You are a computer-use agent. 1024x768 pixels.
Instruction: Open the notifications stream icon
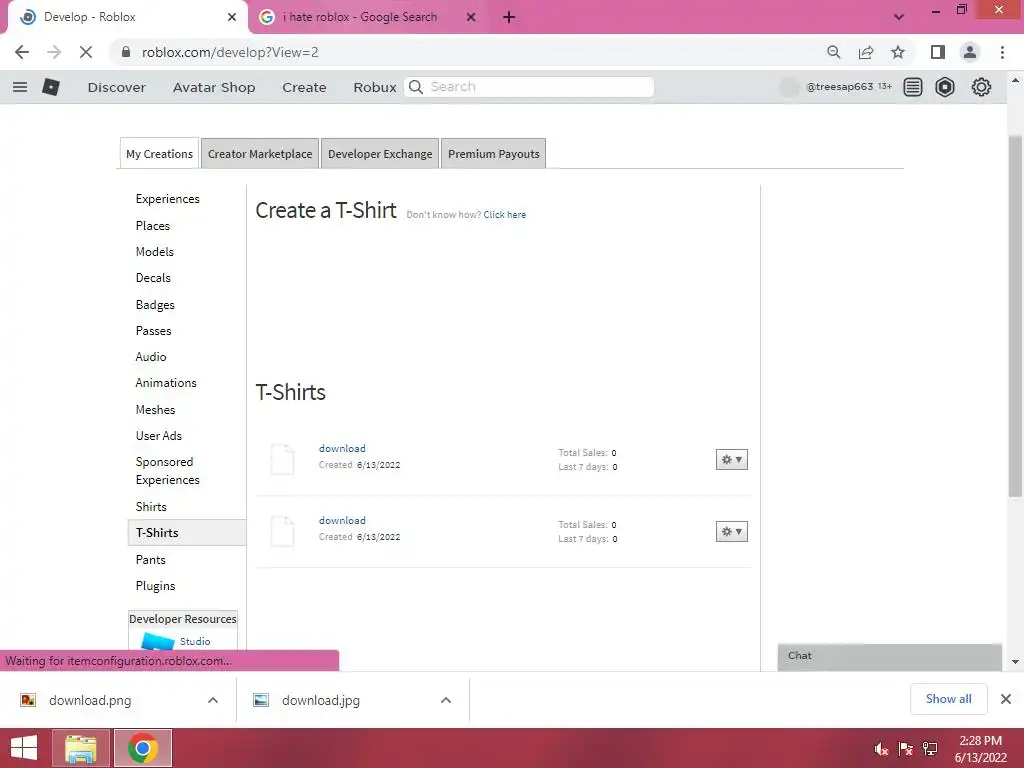pos(912,87)
